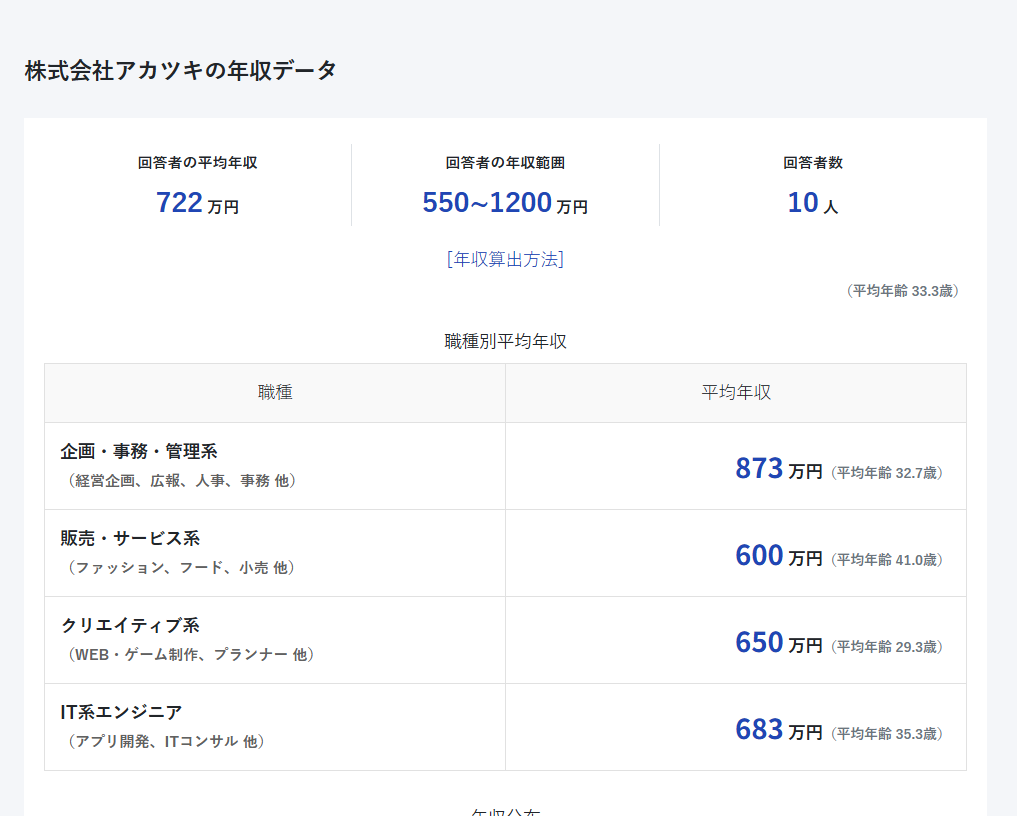Click the 600 万円 salary value
Screen dimensions: 1017x816
point(779,555)
